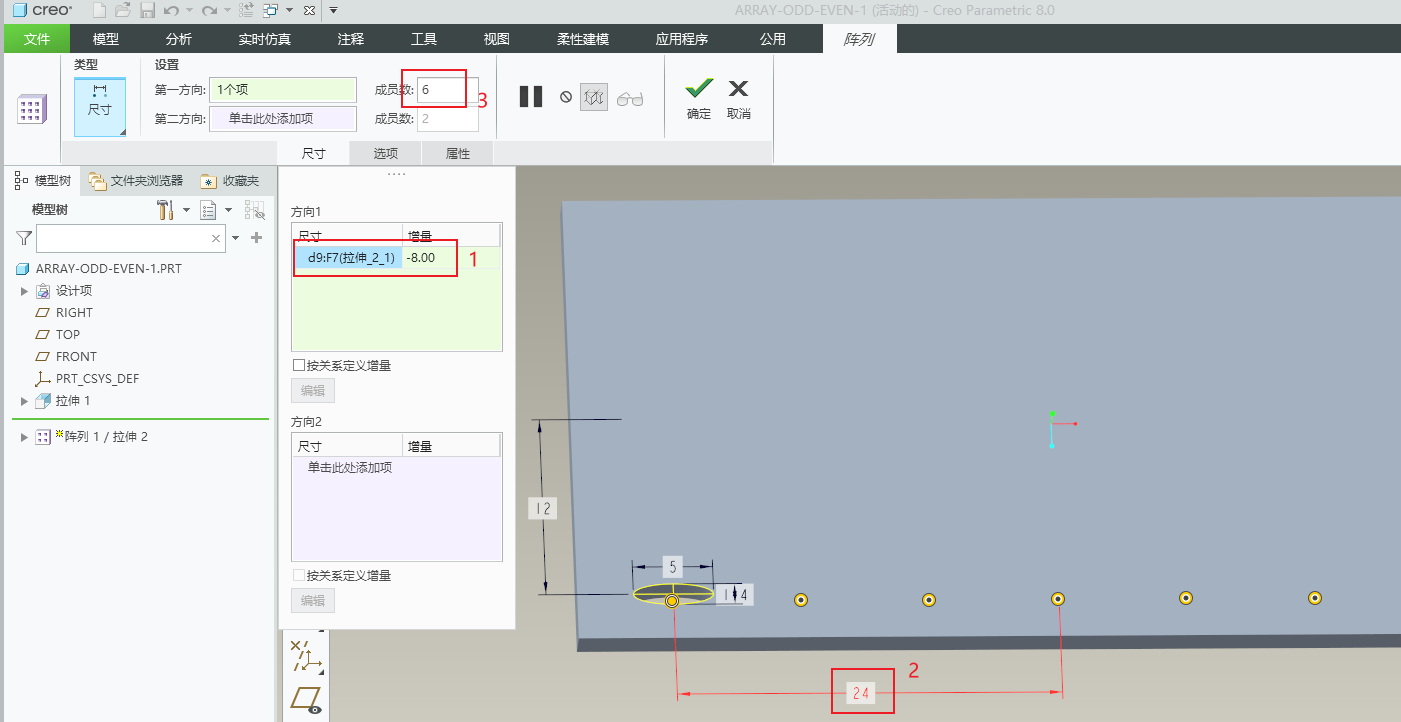This screenshot has width=1401, height=722.
Task: Switch to the 公用 ribbon tab
Action: coord(773,39)
